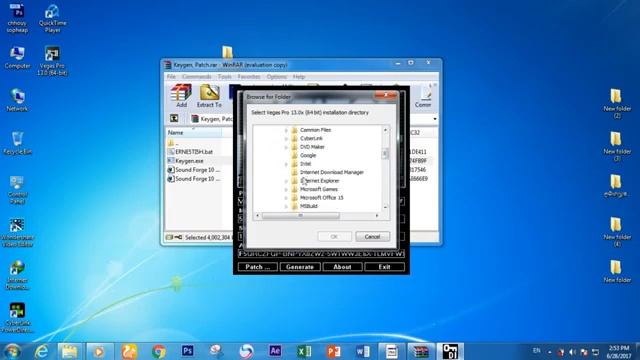Open the QuickTime Player desktop icon

52,18
